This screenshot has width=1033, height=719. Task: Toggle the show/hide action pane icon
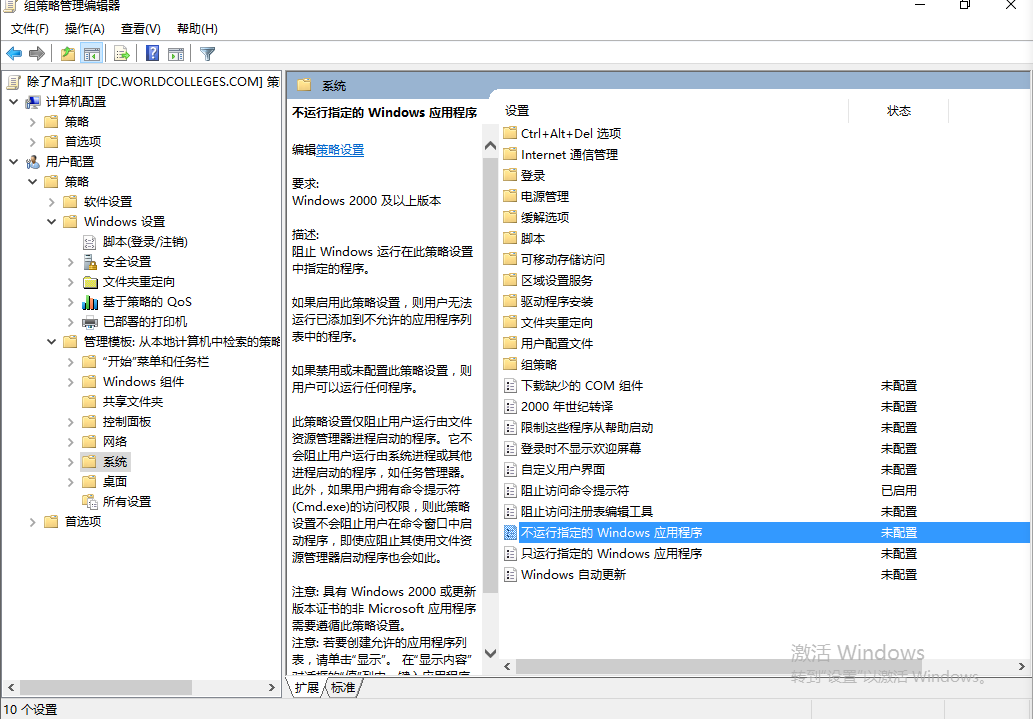click(x=175, y=53)
